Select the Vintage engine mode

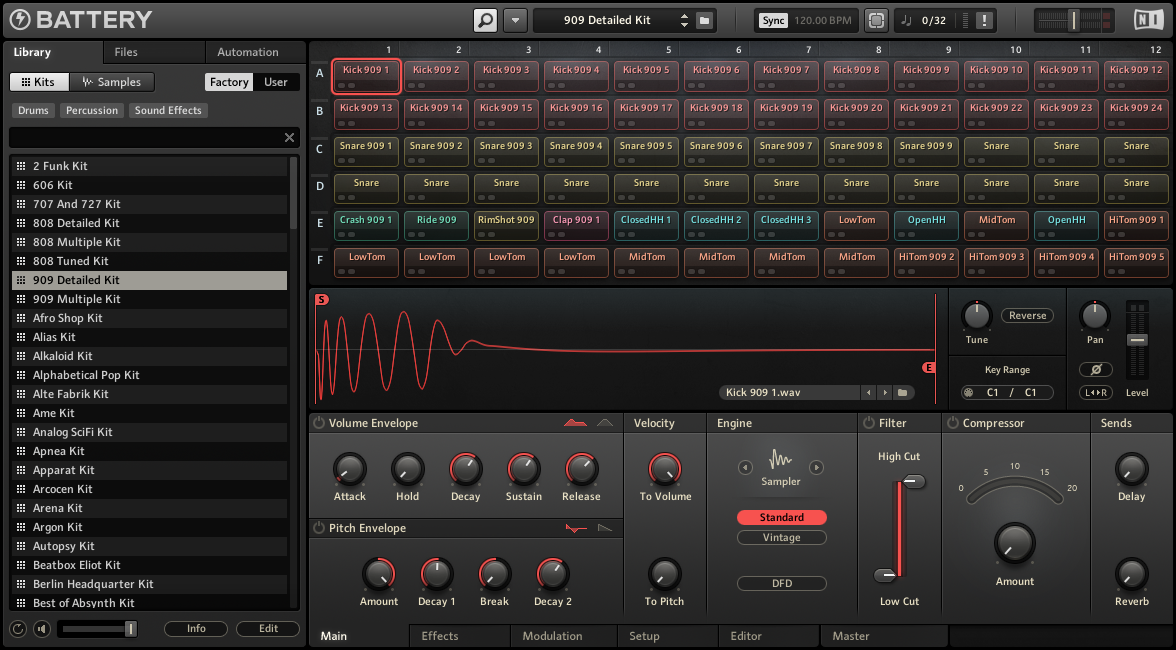click(782, 538)
